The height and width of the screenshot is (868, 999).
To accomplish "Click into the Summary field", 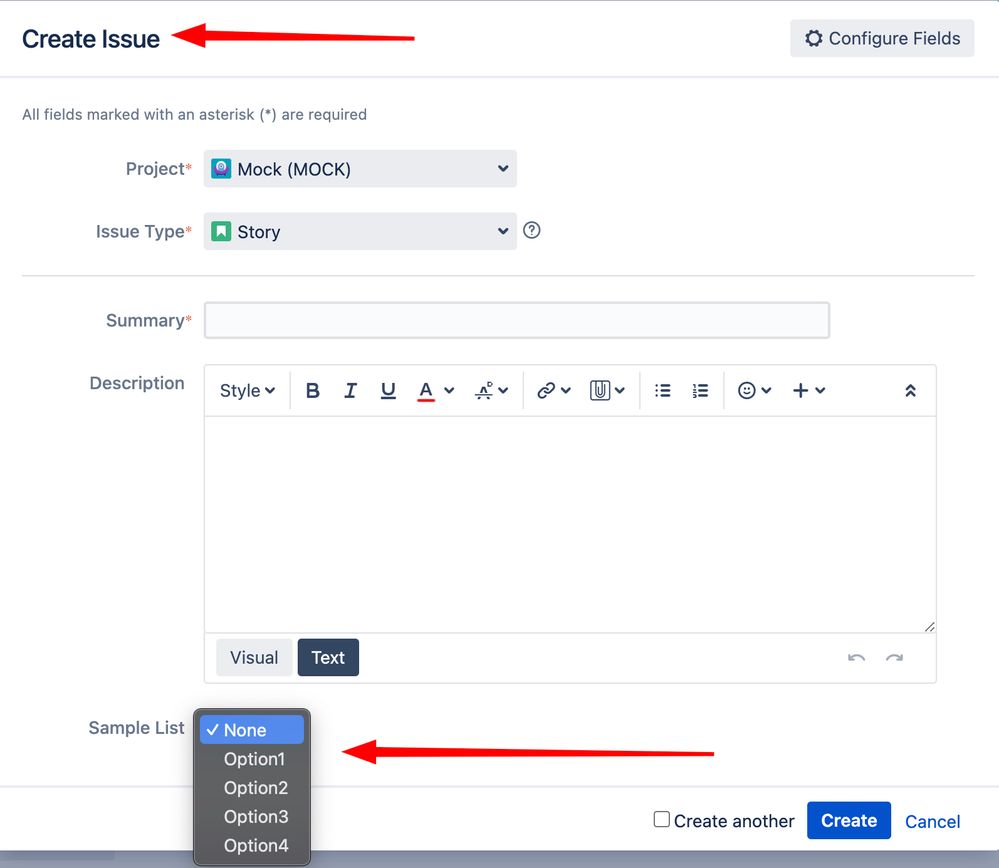I will pos(517,320).
